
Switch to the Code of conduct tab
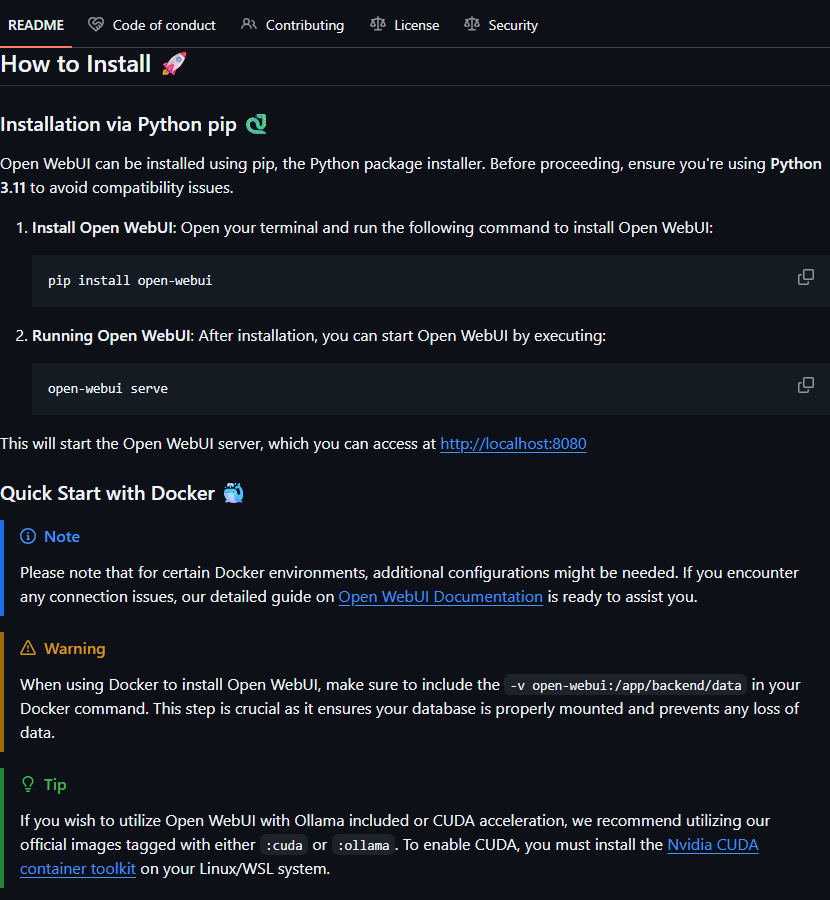(x=164, y=25)
